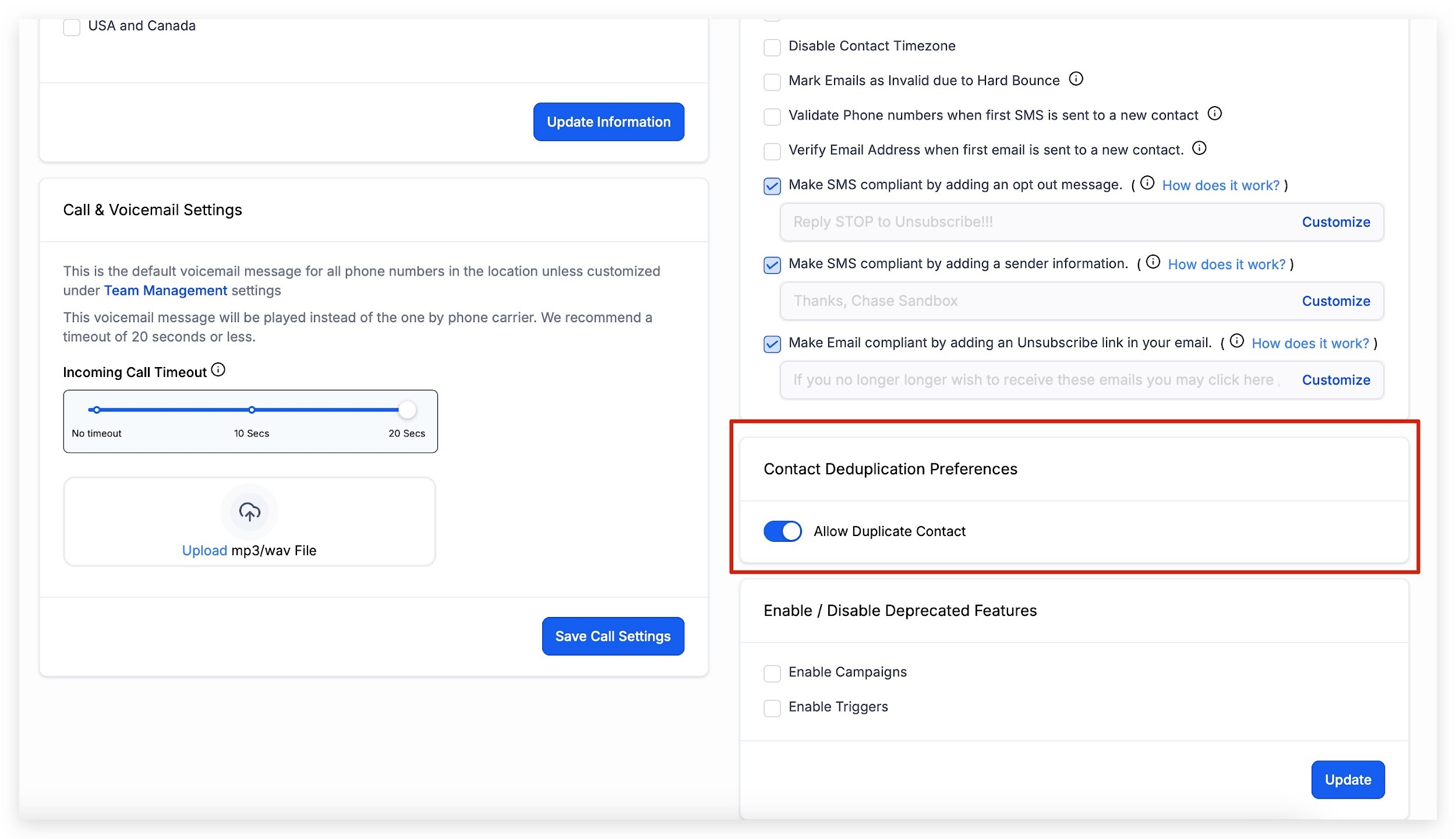Open the Team Management link

[x=165, y=290]
